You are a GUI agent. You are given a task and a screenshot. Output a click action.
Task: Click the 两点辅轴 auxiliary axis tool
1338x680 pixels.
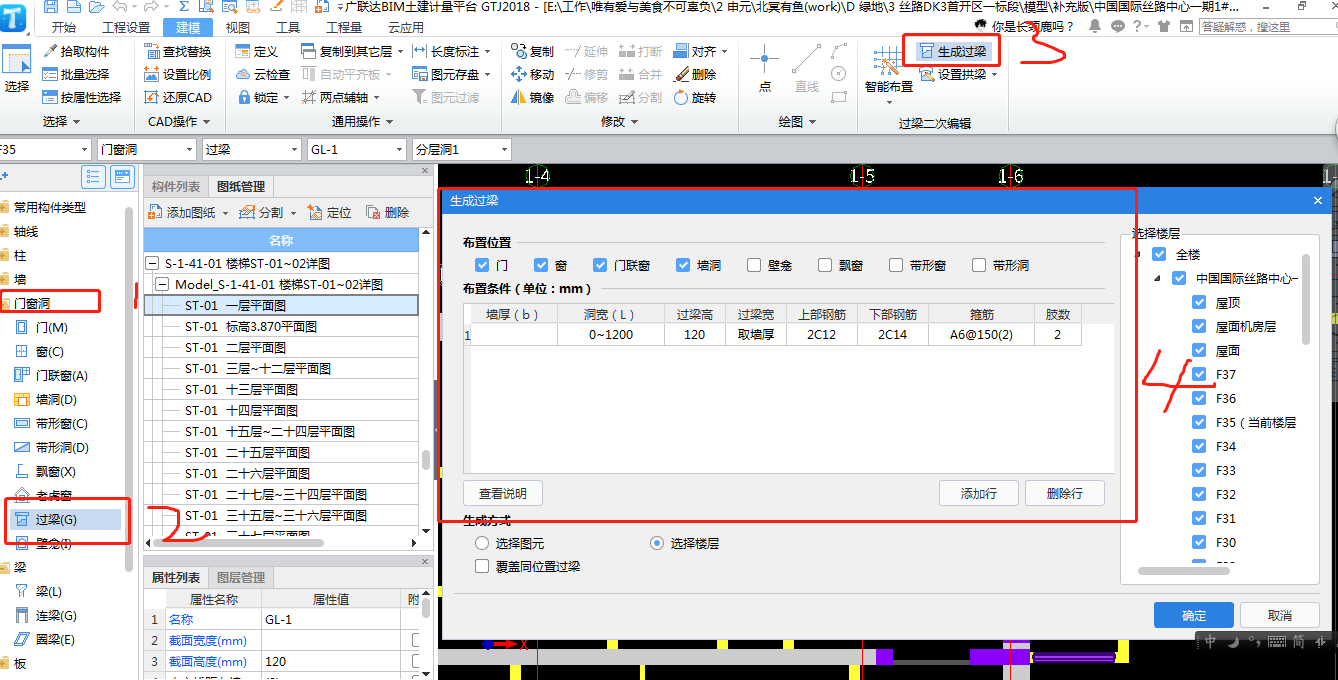[334, 97]
